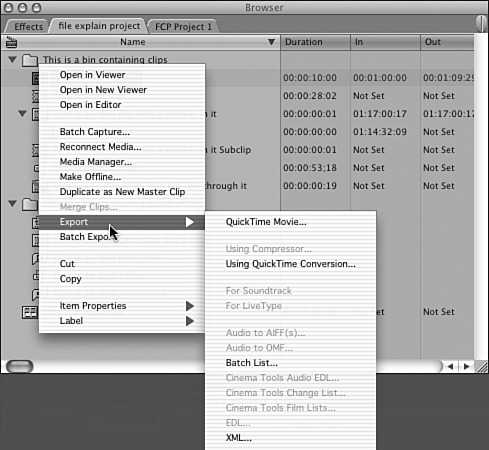
Task: Click the In value 01:14:32:09
Action: [x=380, y=132]
